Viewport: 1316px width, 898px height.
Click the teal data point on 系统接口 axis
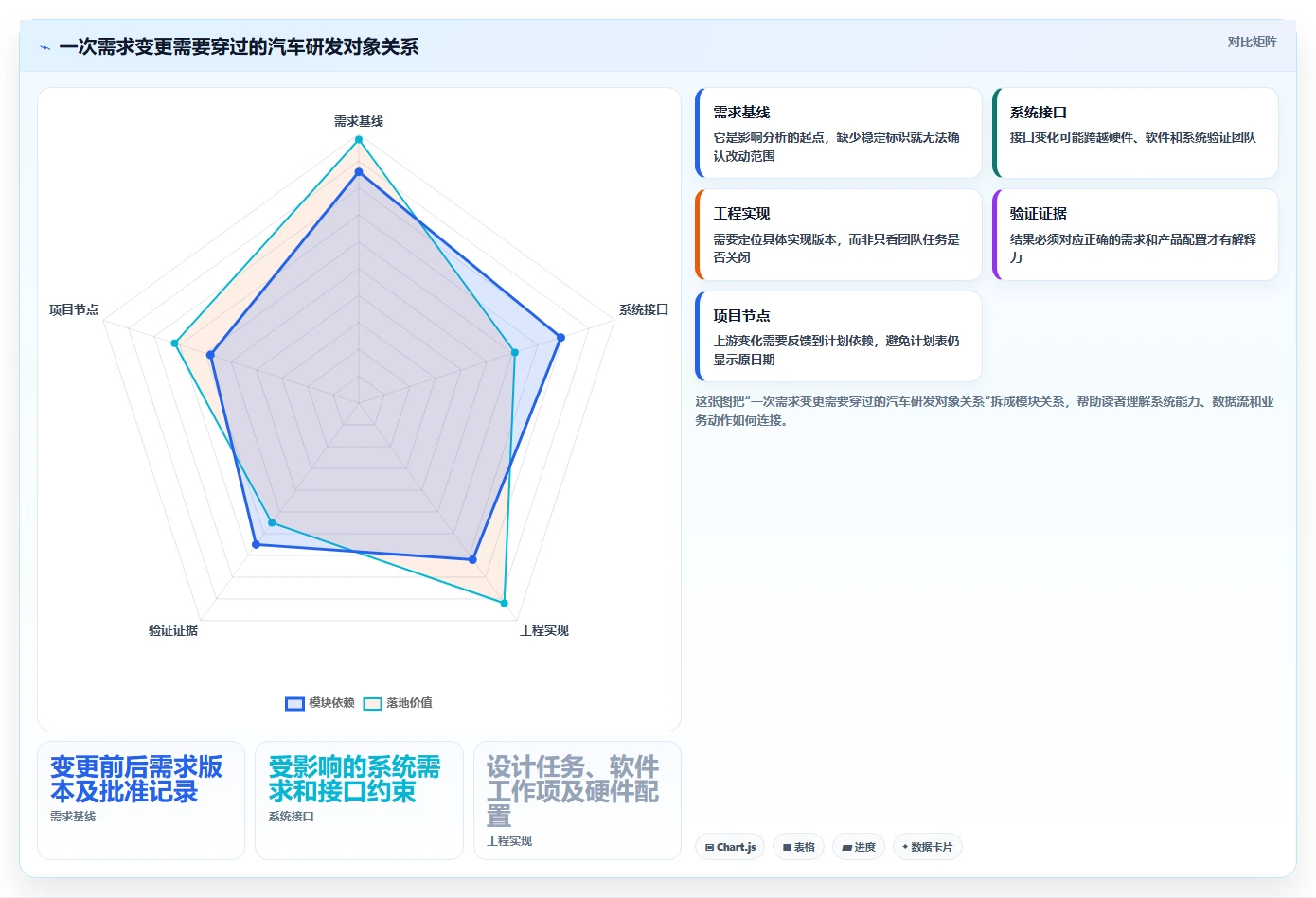515,352
